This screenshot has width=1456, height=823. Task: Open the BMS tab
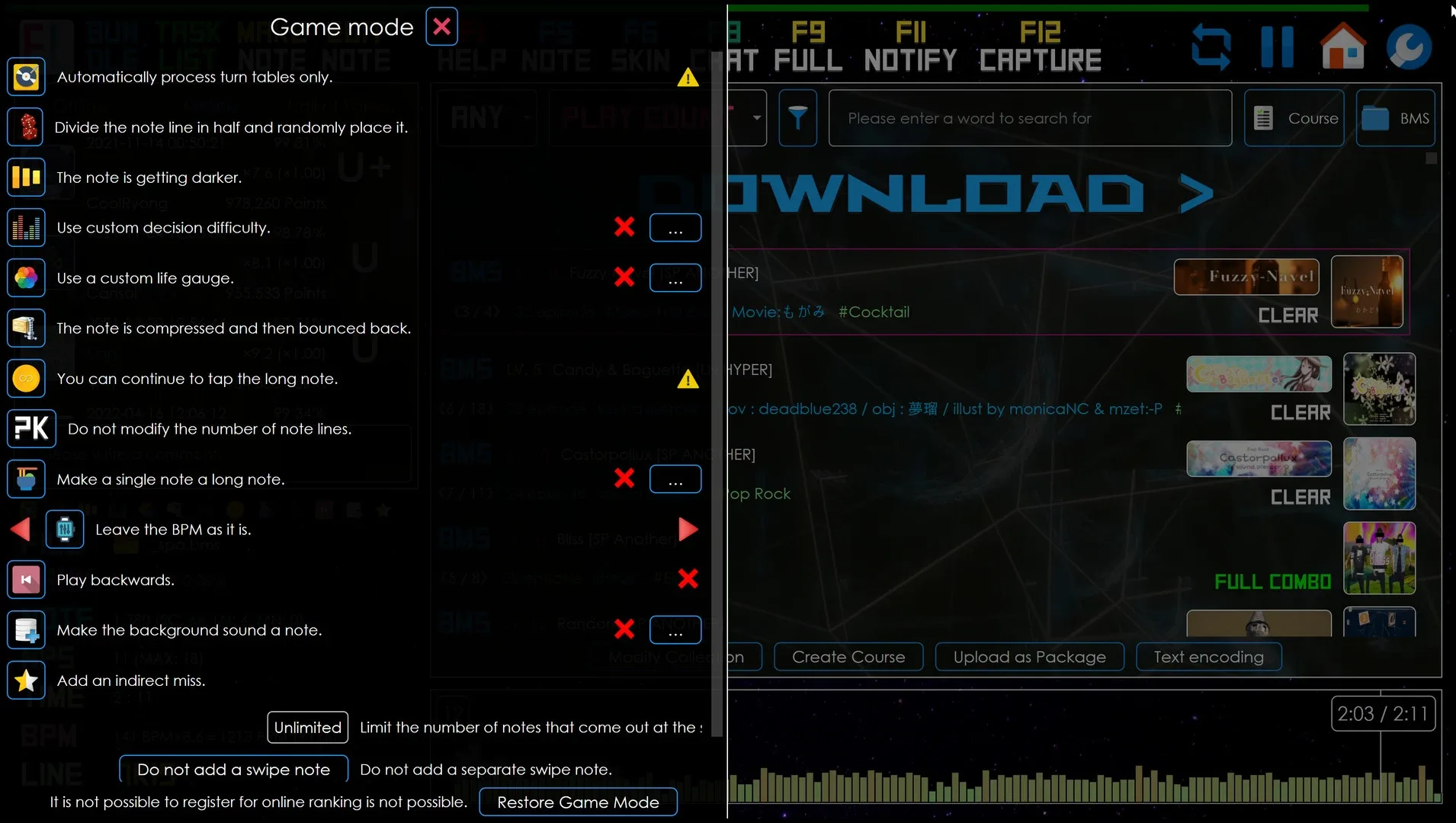click(x=1395, y=118)
